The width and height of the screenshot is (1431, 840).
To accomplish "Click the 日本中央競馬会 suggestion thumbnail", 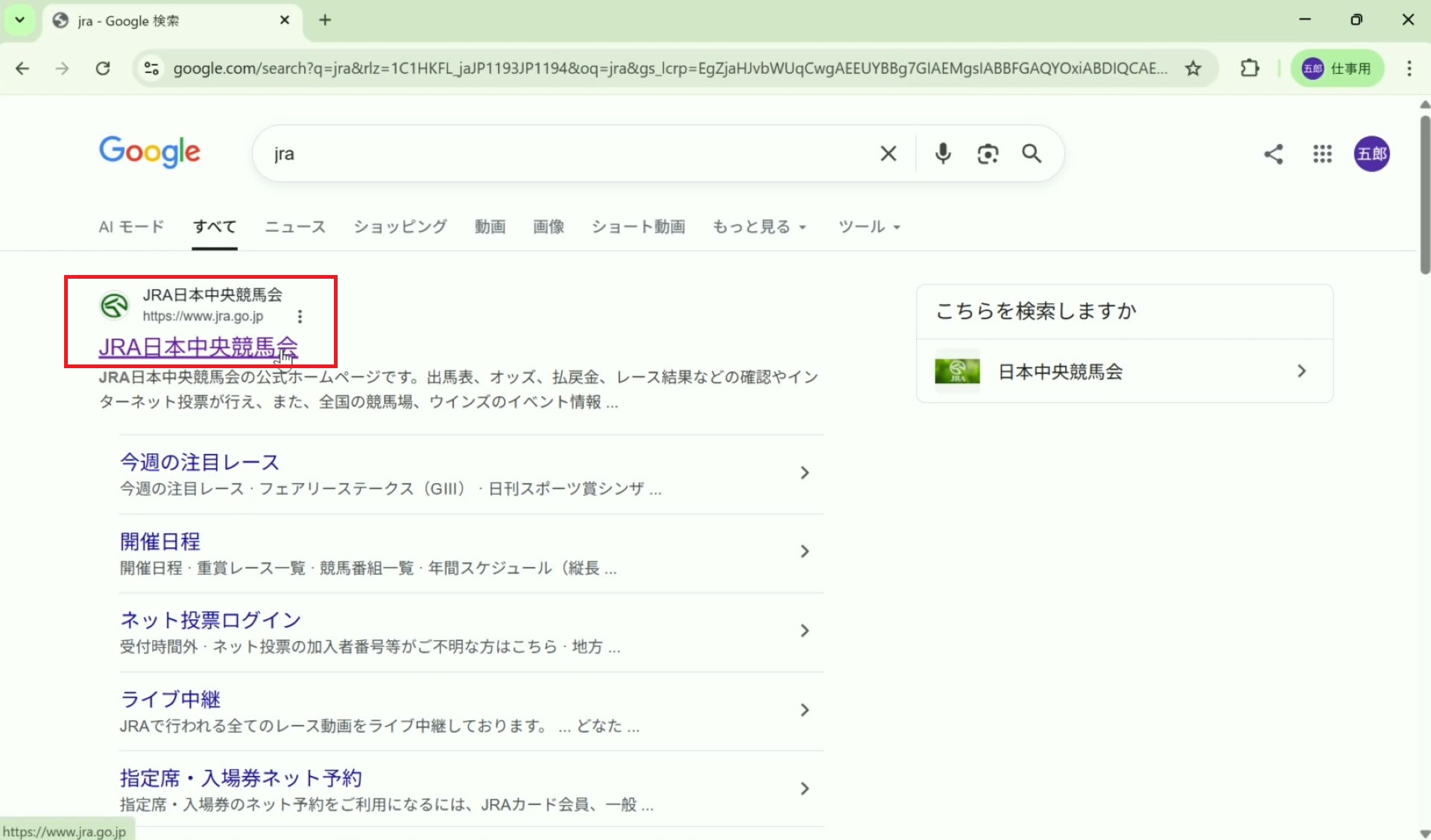I will click(957, 371).
